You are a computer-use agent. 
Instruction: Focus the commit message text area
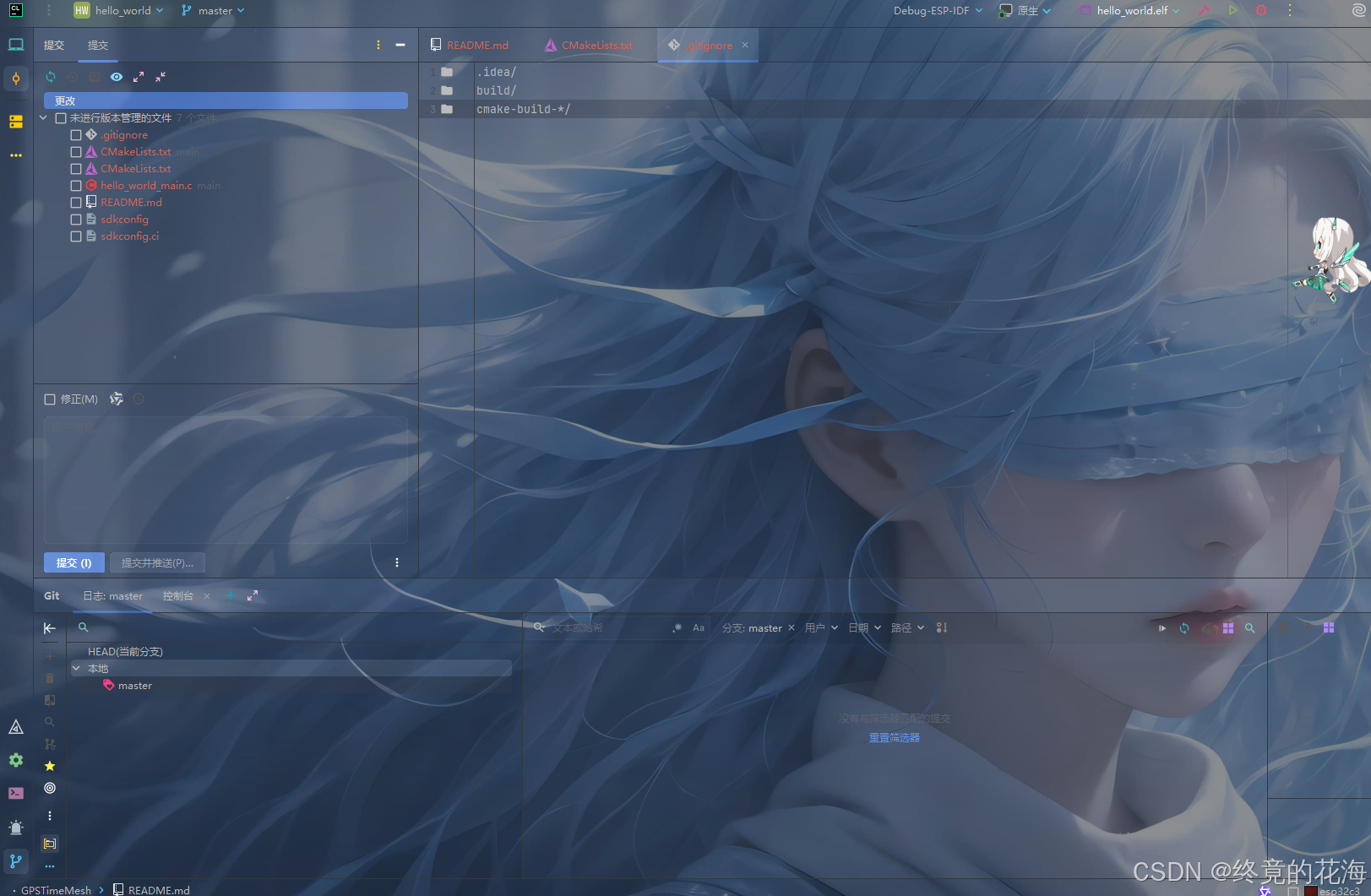click(226, 479)
